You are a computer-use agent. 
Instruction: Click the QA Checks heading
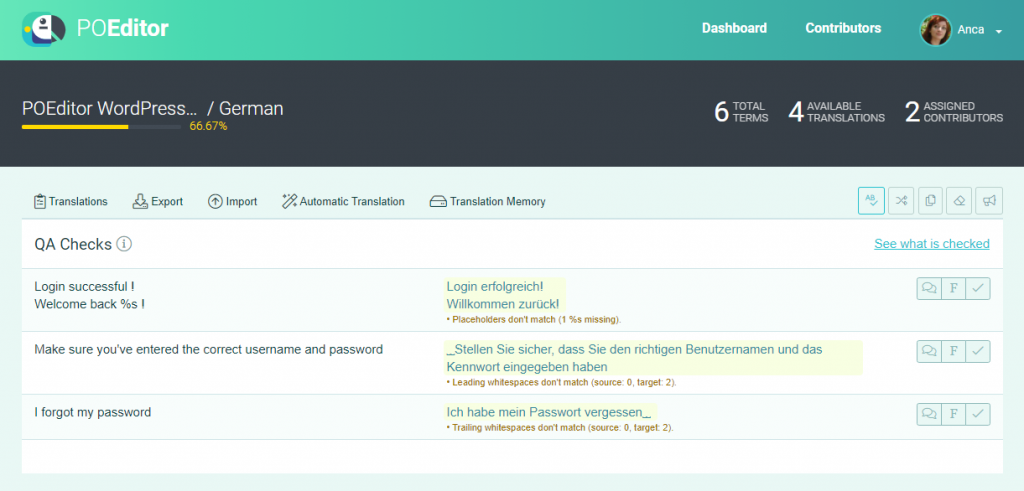(73, 244)
